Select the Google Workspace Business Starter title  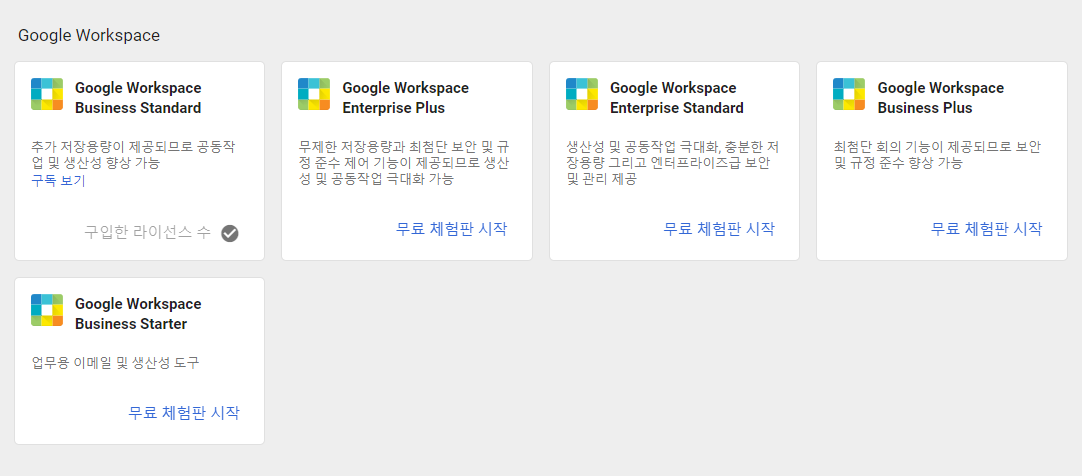[138, 314]
